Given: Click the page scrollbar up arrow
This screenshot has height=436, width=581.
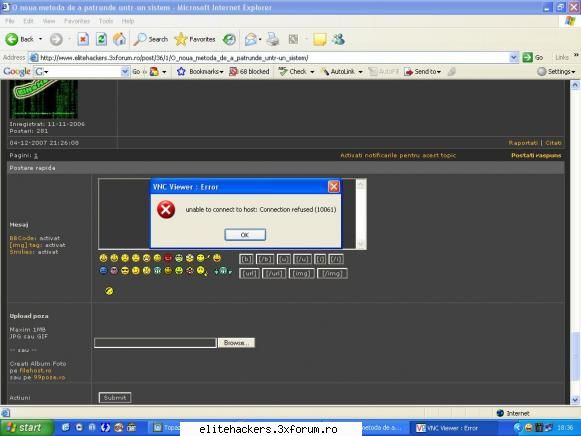Looking at the screenshot, I should click(x=575, y=85).
